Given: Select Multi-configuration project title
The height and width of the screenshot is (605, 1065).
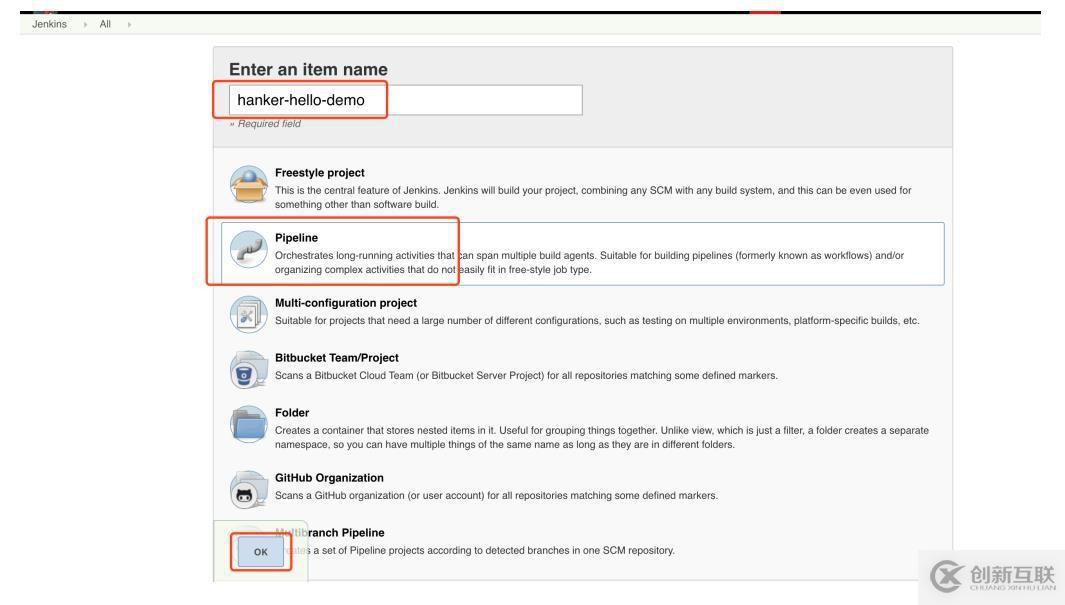Looking at the screenshot, I should coord(345,303).
